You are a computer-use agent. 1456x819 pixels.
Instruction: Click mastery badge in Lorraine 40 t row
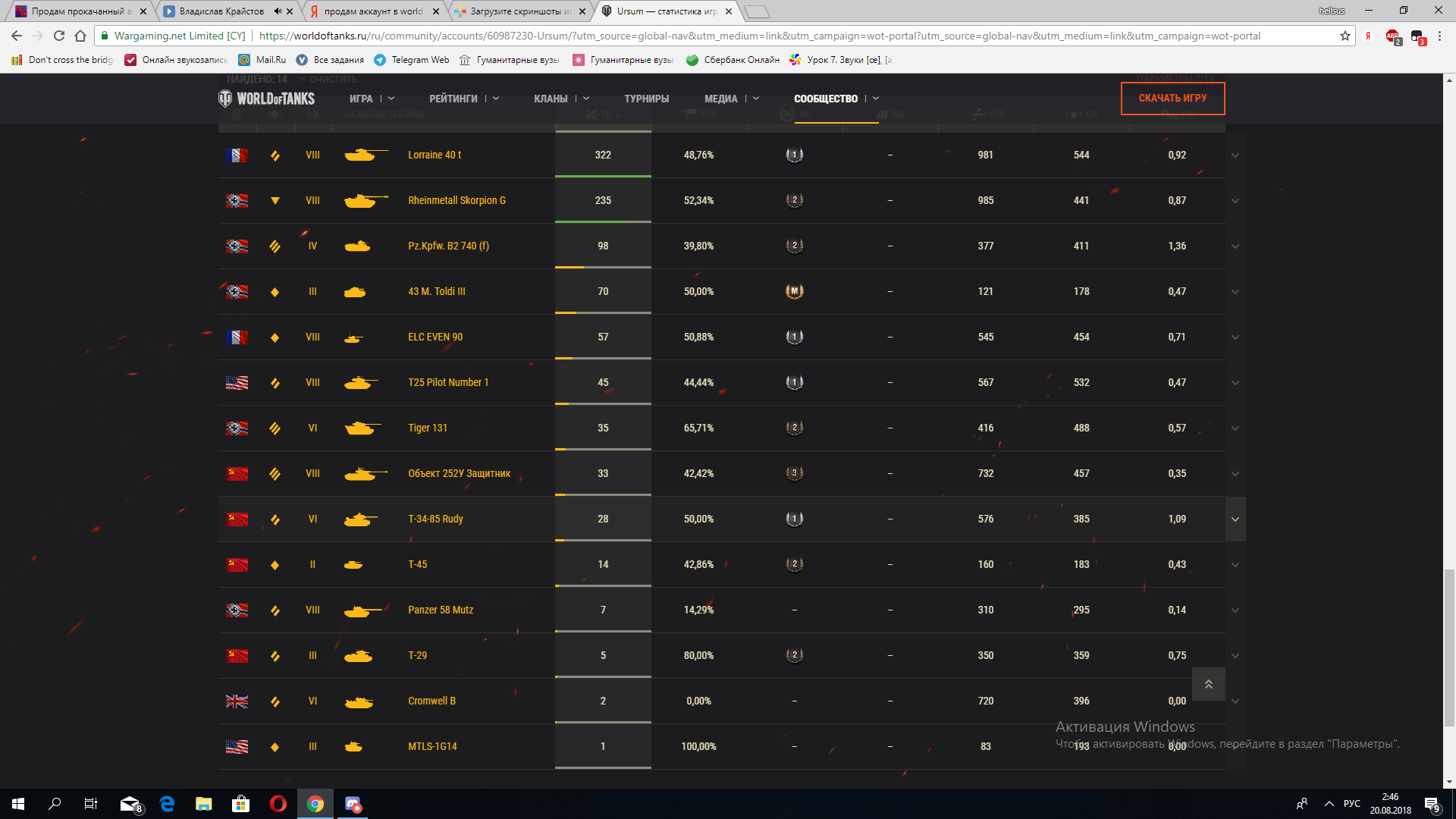[x=794, y=155]
